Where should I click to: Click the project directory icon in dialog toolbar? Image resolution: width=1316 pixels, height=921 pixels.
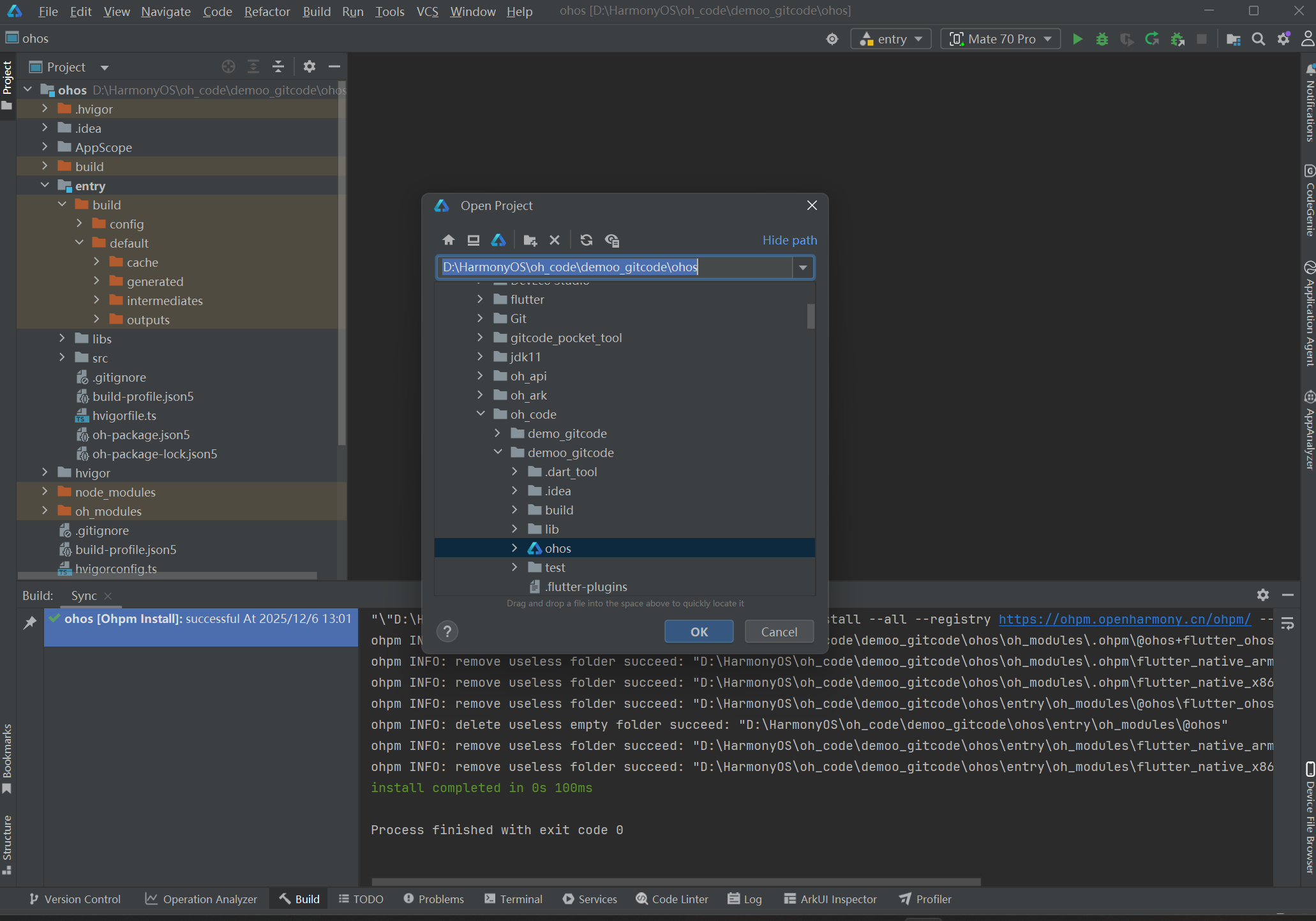(498, 240)
